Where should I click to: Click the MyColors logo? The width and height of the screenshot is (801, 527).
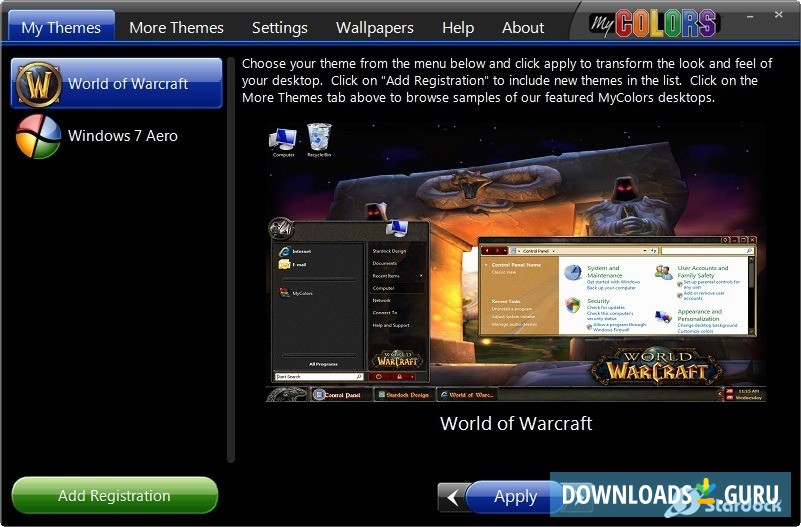coord(654,23)
